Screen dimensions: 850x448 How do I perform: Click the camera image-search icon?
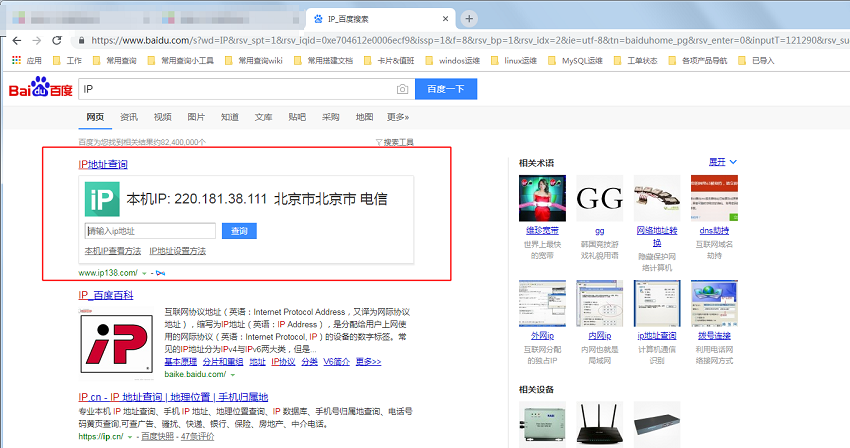click(x=402, y=89)
